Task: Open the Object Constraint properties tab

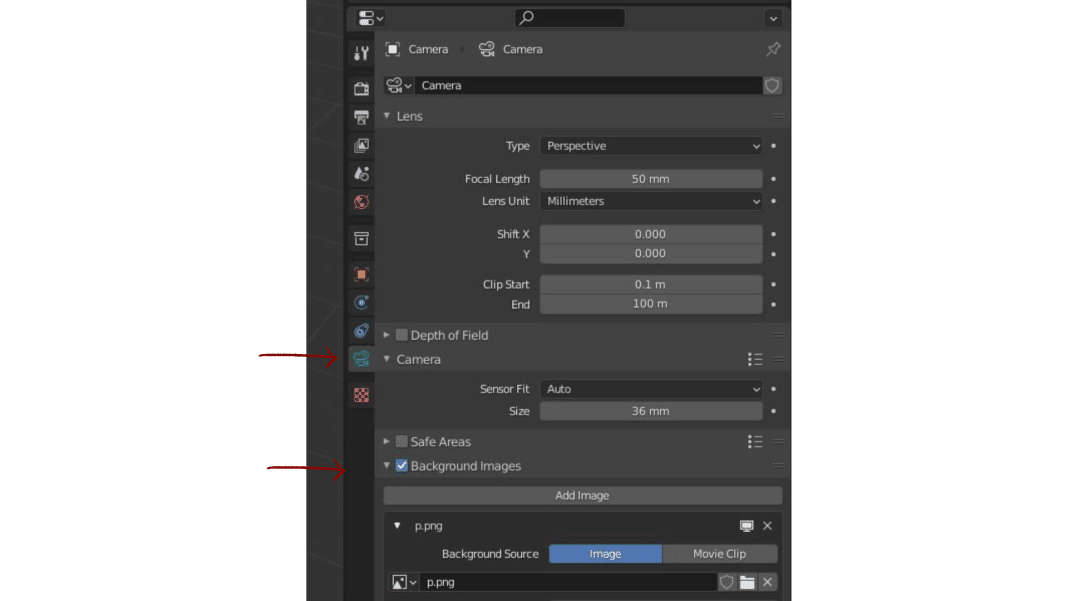Action: tap(361, 331)
